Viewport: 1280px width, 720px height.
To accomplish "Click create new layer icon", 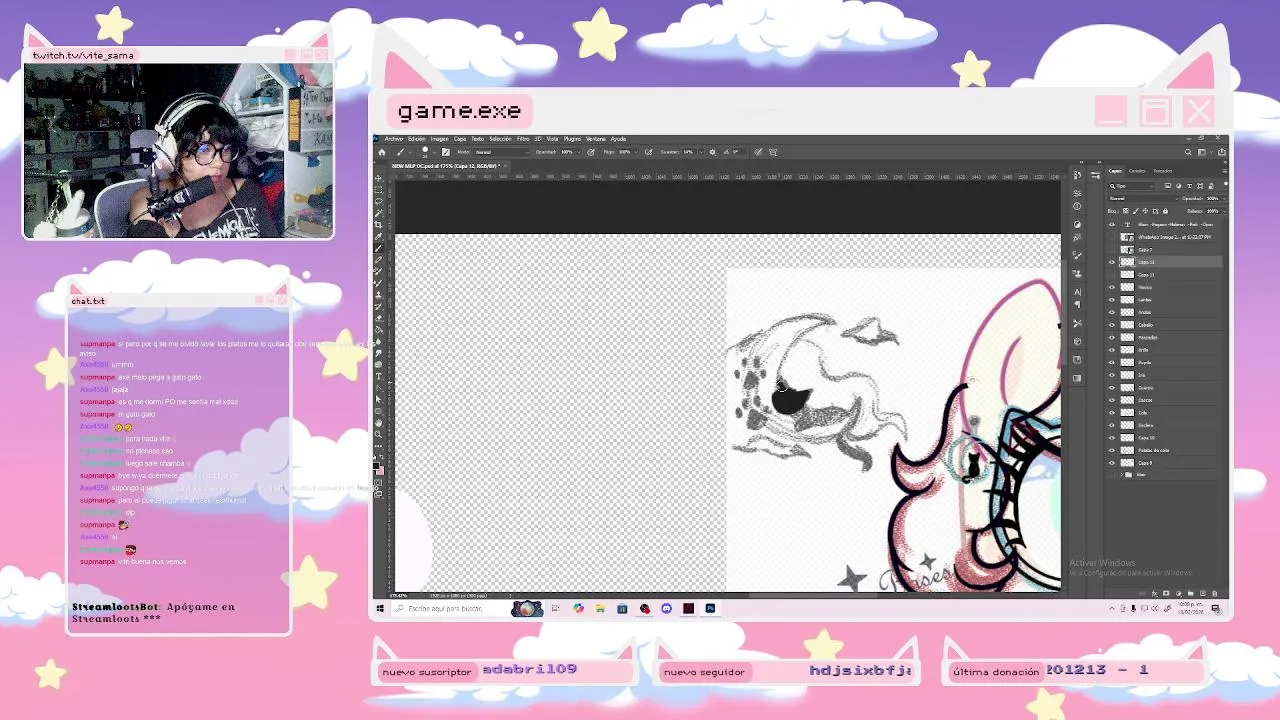I will 1203,593.
